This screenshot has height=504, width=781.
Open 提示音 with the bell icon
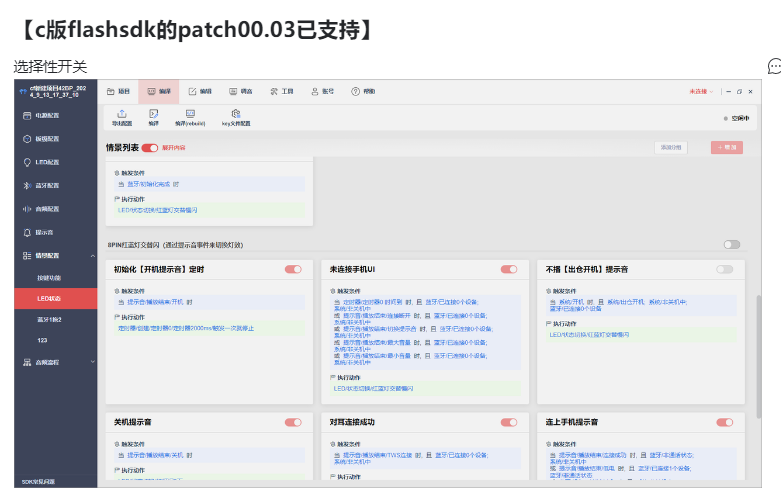click(x=27, y=233)
